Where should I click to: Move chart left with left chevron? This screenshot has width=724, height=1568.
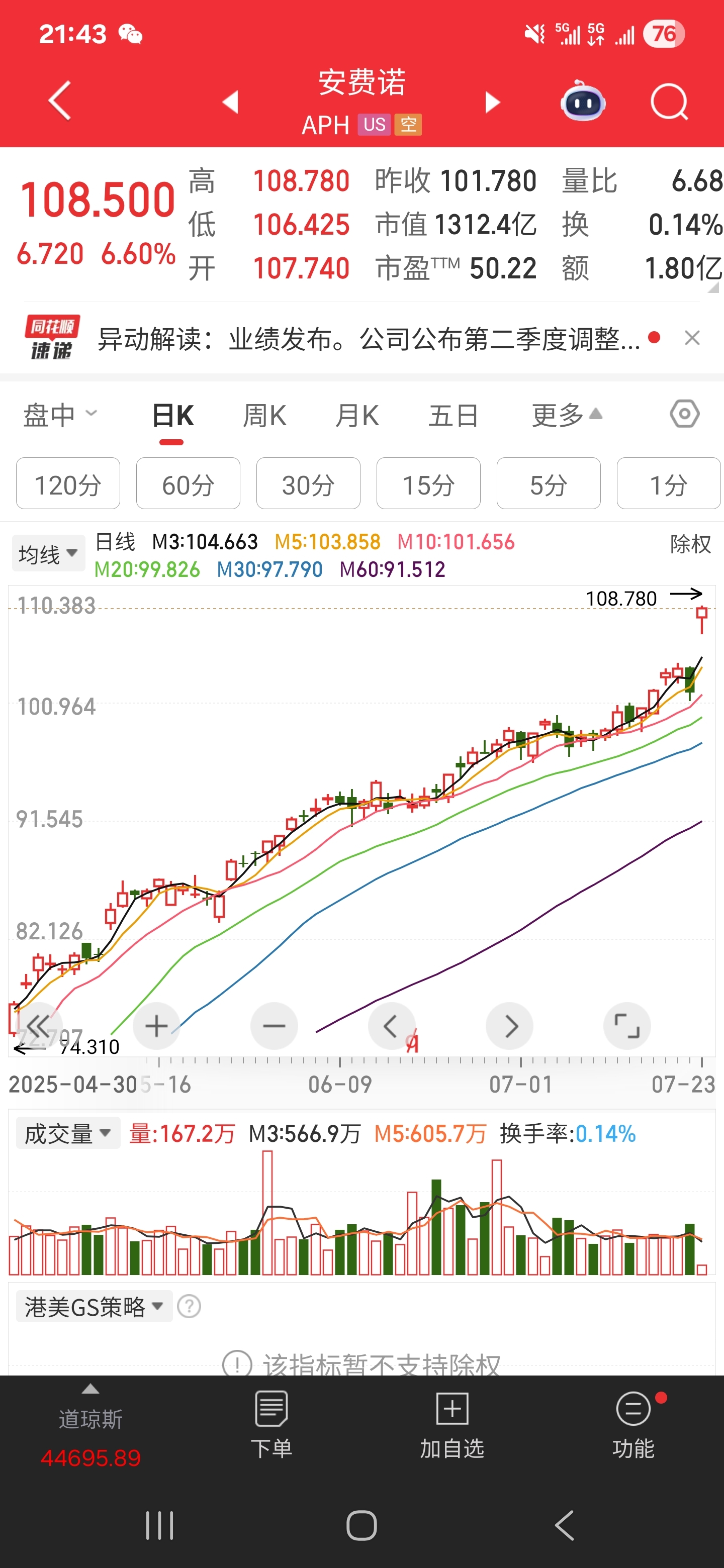tap(392, 1026)
